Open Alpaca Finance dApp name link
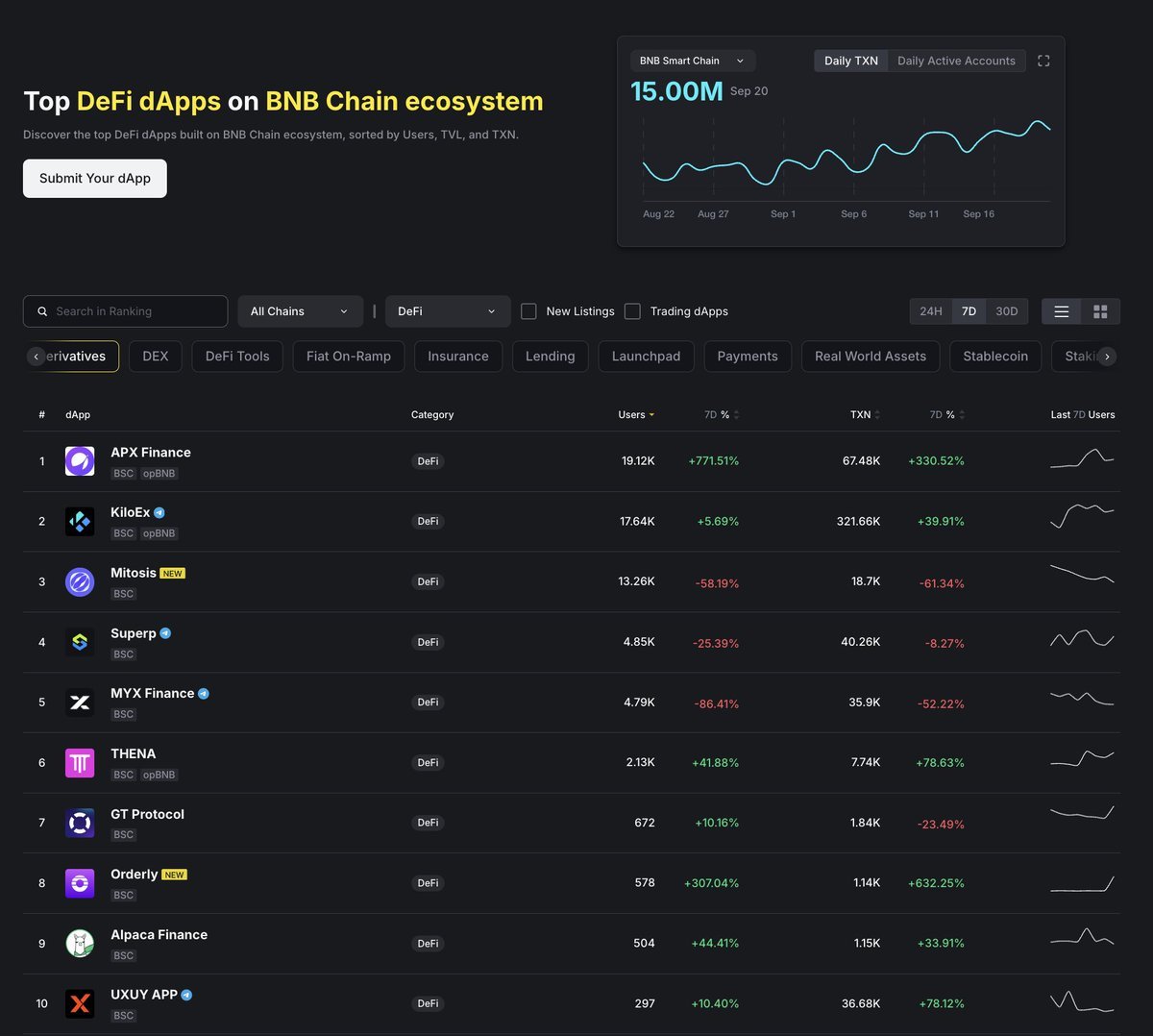 pyautogui.click(x=159, y=935)
